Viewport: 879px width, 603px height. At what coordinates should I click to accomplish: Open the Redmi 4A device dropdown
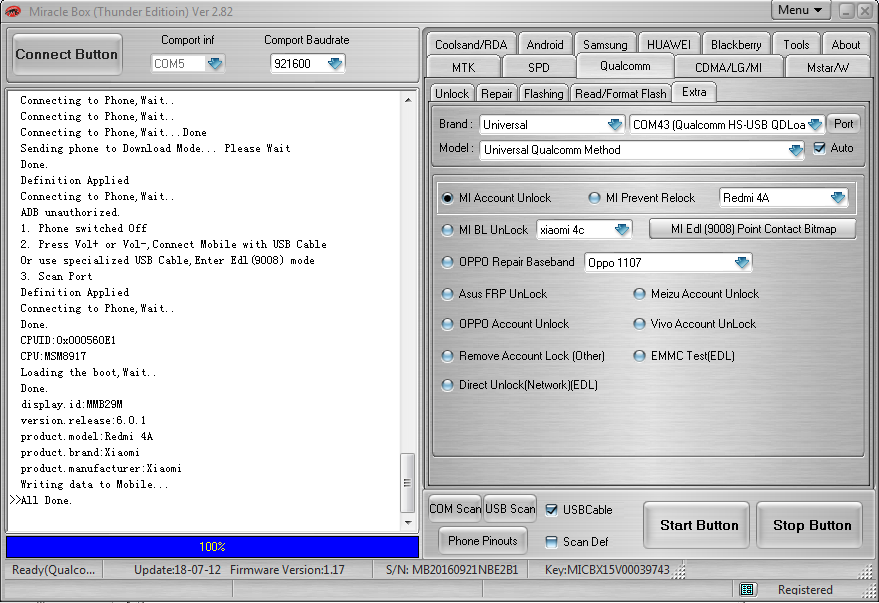838,197
